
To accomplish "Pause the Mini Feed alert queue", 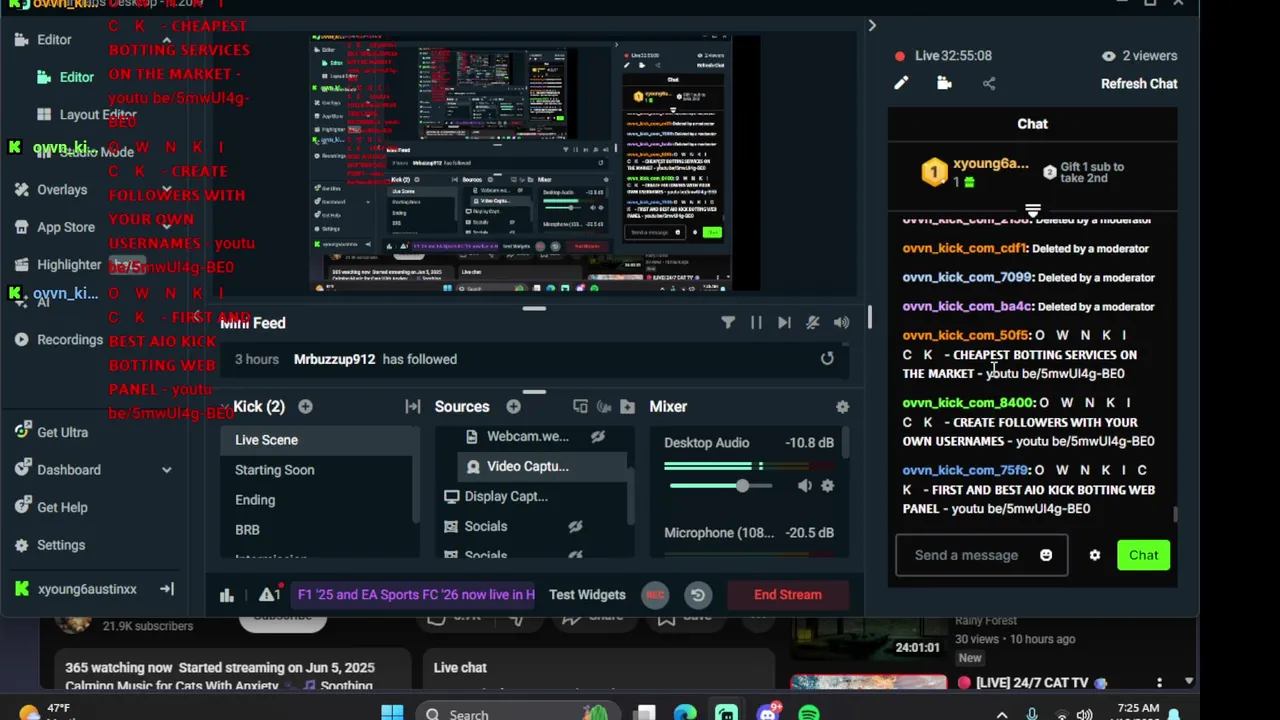I will (756, 322).
